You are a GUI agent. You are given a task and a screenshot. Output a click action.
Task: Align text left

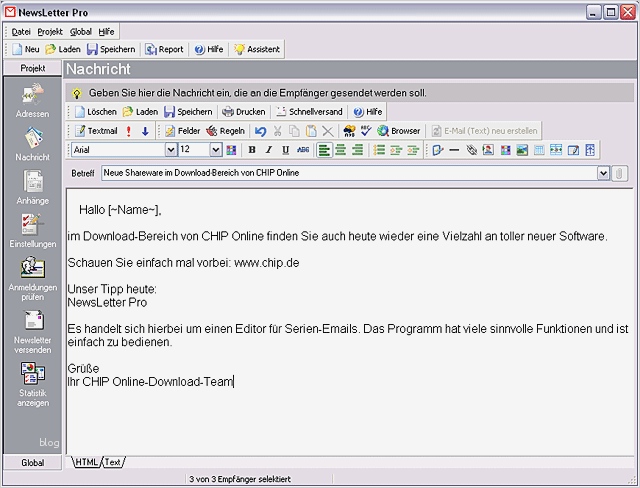click(x=324, y=150)
